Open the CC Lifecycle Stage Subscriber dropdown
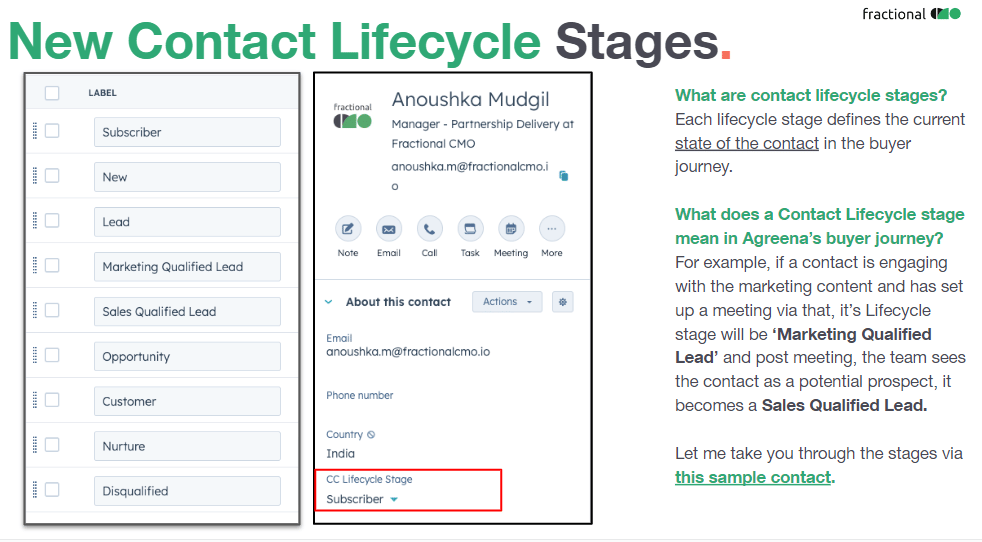The height and width of the screenshot is (542, 982). click(362, 499)
